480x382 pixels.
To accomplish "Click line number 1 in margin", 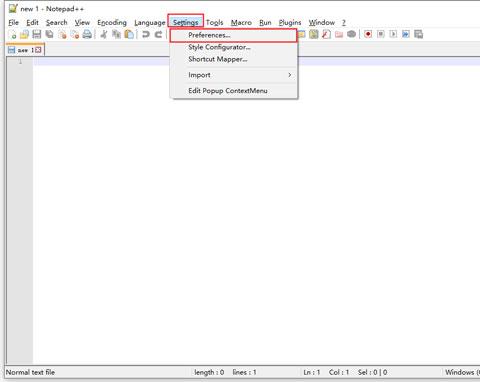I will click(20, 61).
